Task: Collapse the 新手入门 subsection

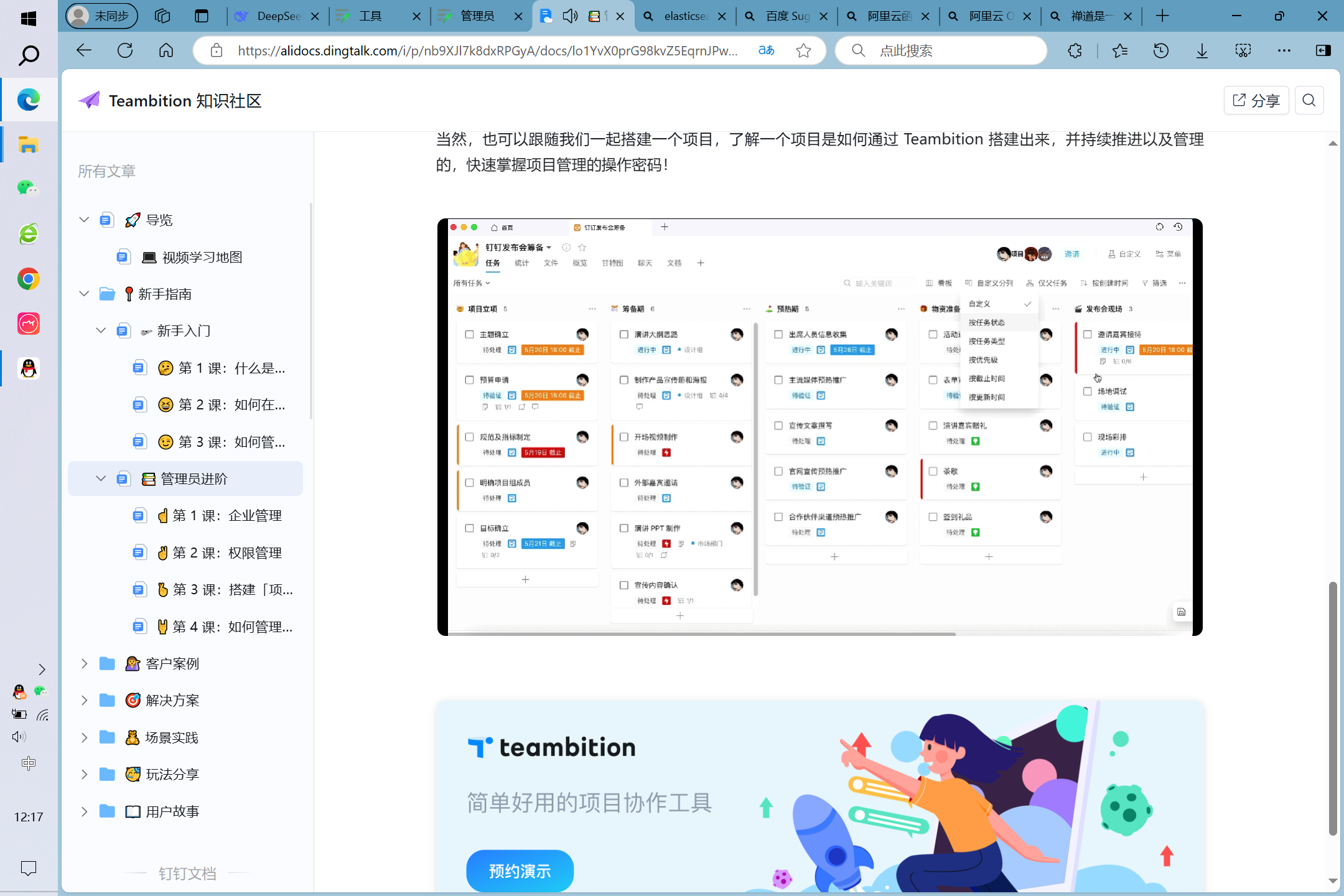Action: point(101,330)
